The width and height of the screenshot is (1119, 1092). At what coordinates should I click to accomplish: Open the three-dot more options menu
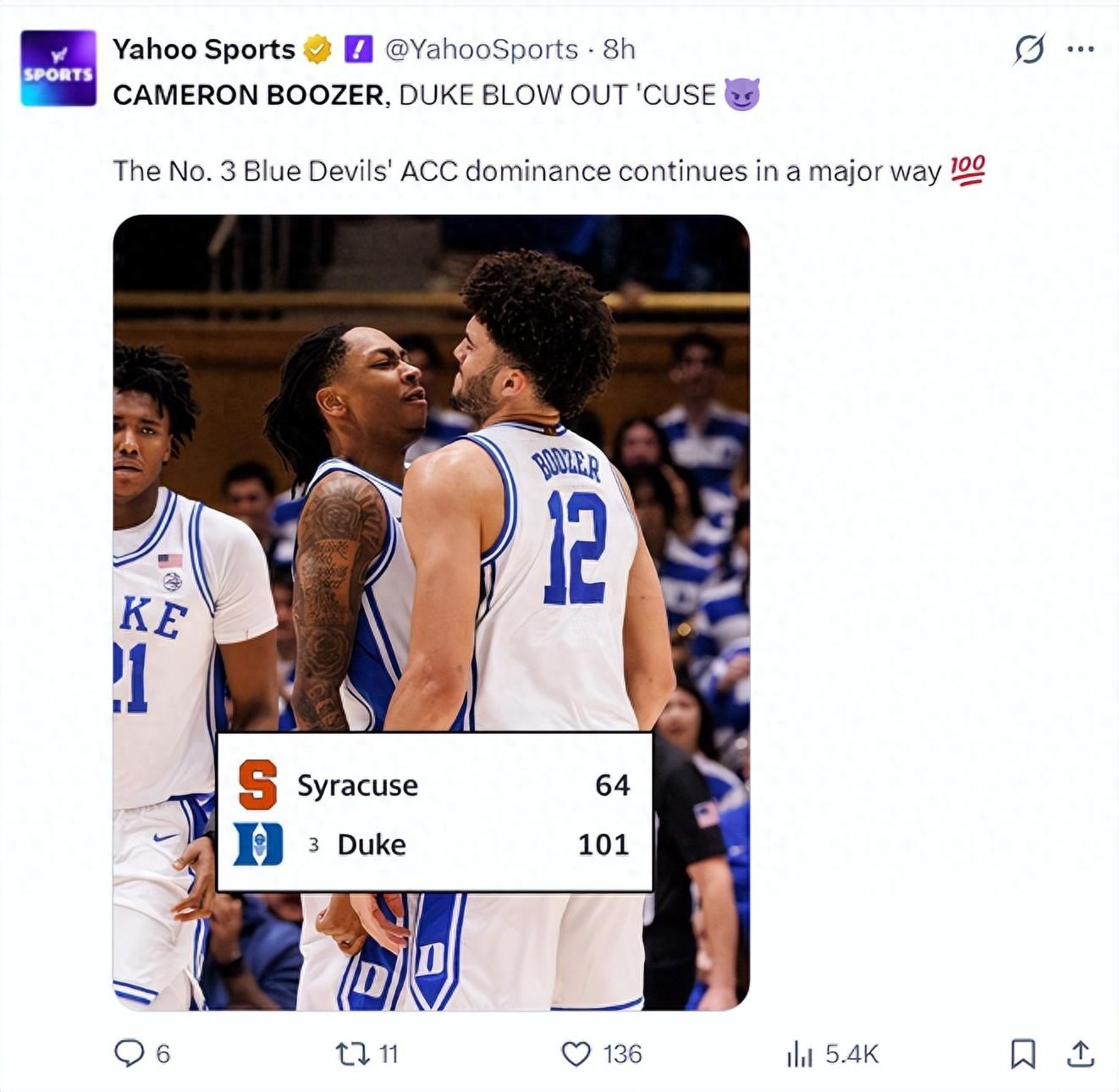(1081, 49)
